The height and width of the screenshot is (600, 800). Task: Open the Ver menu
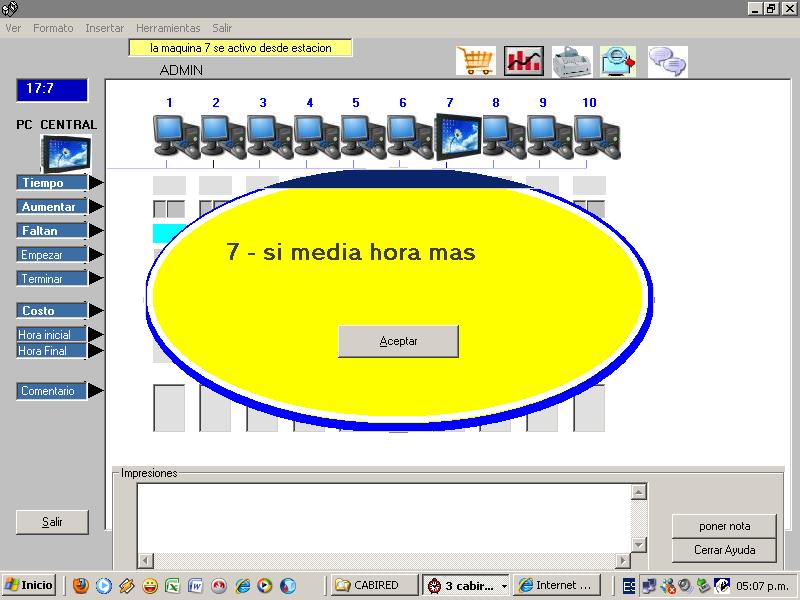pyautogui.click(x=13, y=28)
